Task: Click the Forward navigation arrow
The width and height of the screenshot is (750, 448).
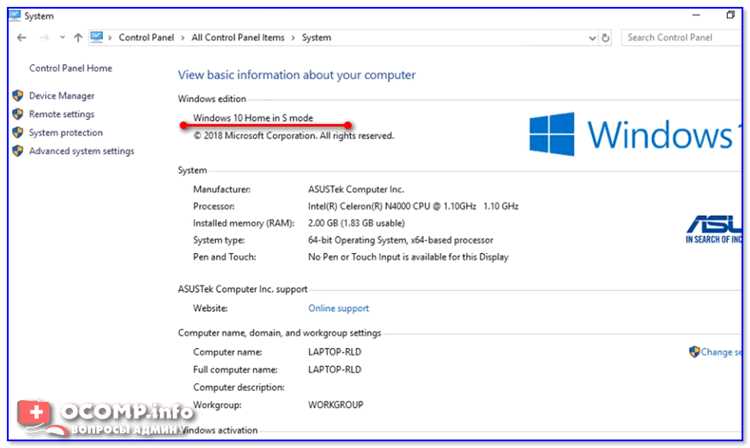Action: tap(44, 37)
